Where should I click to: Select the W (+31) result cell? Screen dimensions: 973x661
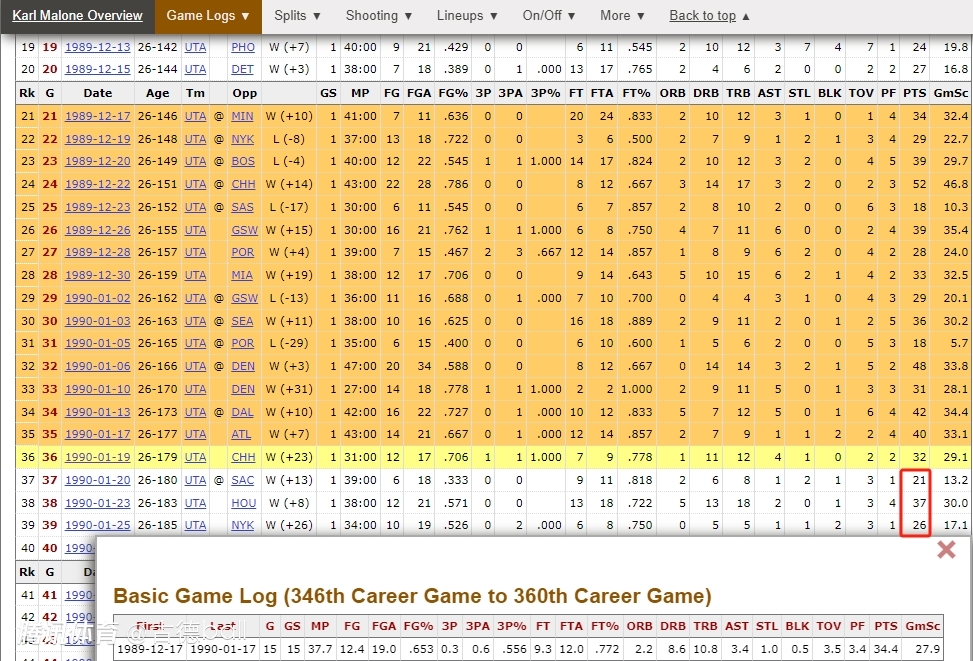point(289,389)
